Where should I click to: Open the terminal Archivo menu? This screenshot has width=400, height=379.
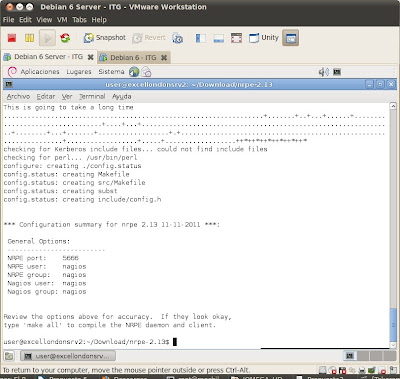pyautogui.click(x=18, y=97)
